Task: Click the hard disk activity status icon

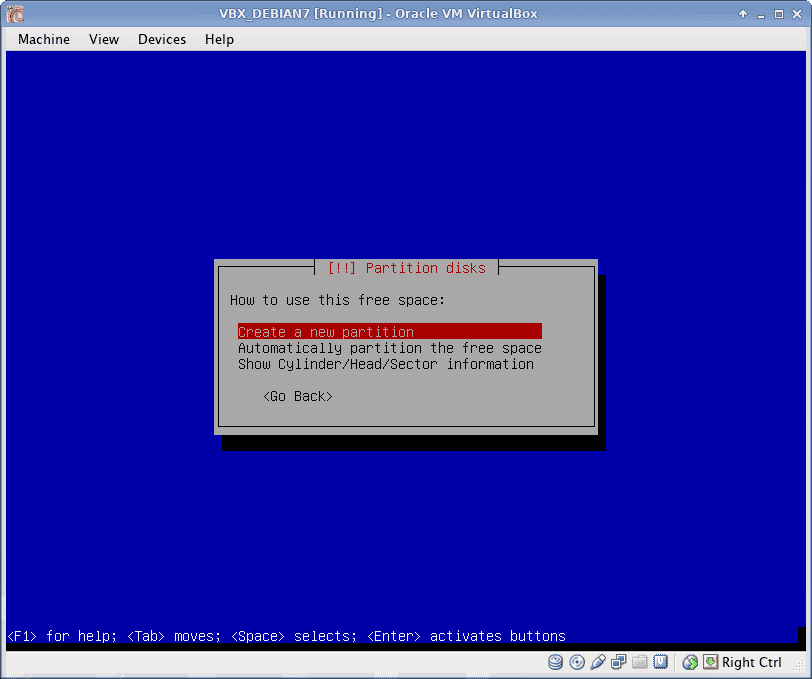Action: [x=556, y=662]
